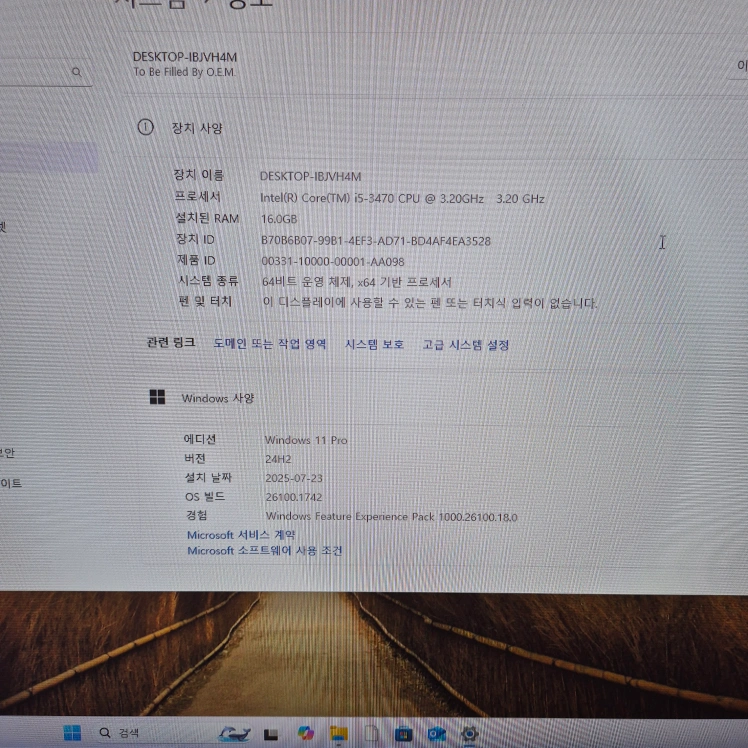Click the 관련 링크 label
This screenshot has width=748, height=748.
tap(171, 342)
